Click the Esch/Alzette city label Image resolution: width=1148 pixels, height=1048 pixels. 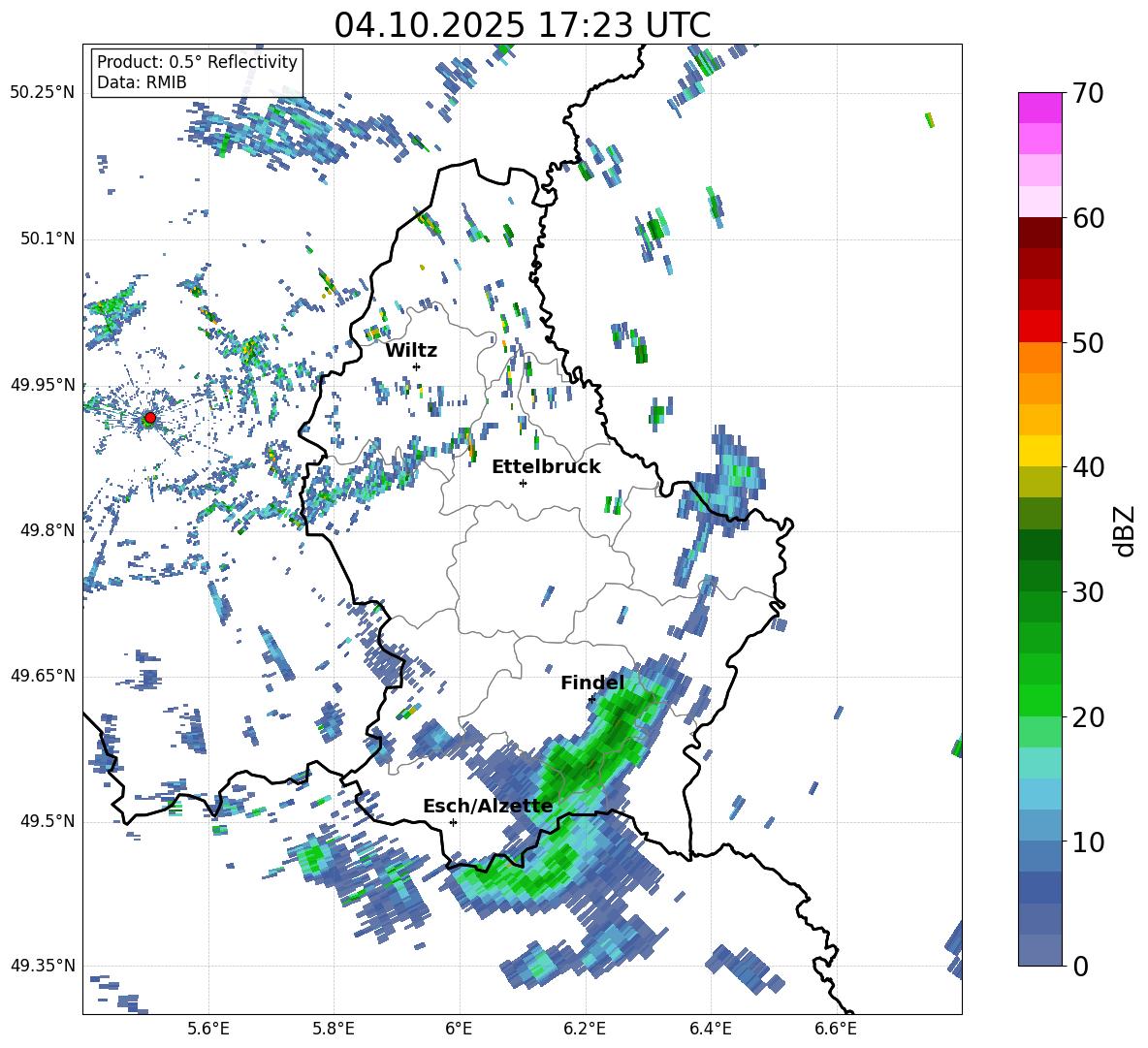click(488, 807)
